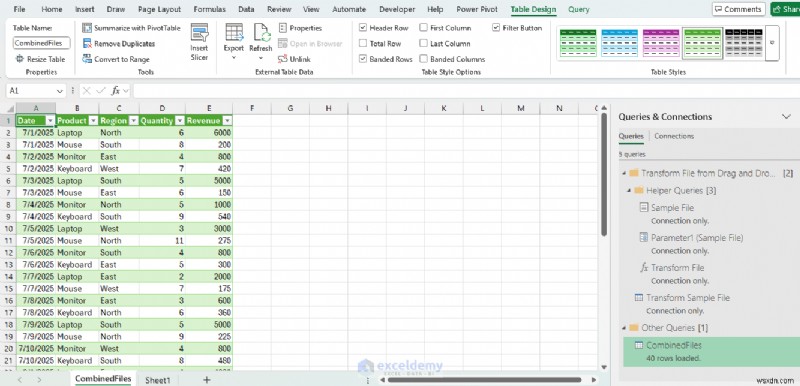Select the Sample File query

click(x=672, y=208)
